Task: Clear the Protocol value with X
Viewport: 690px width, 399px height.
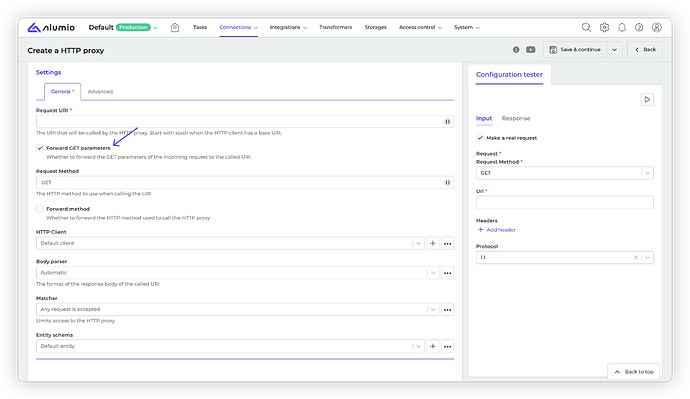Action: pos(635,257)
